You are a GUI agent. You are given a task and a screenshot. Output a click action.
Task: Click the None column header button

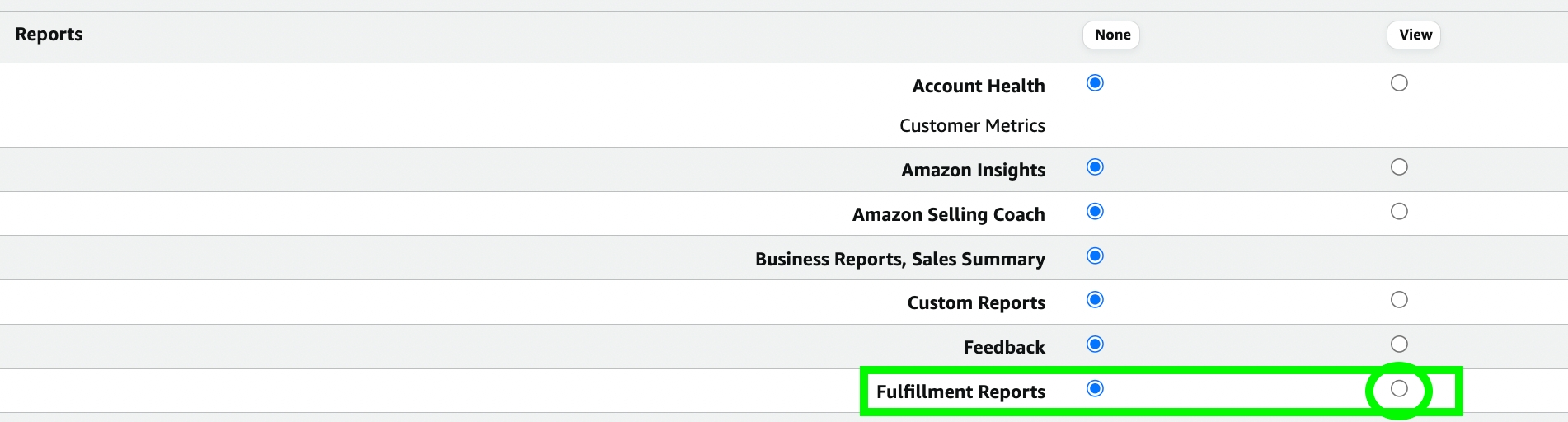click(x=1111, y=35)
